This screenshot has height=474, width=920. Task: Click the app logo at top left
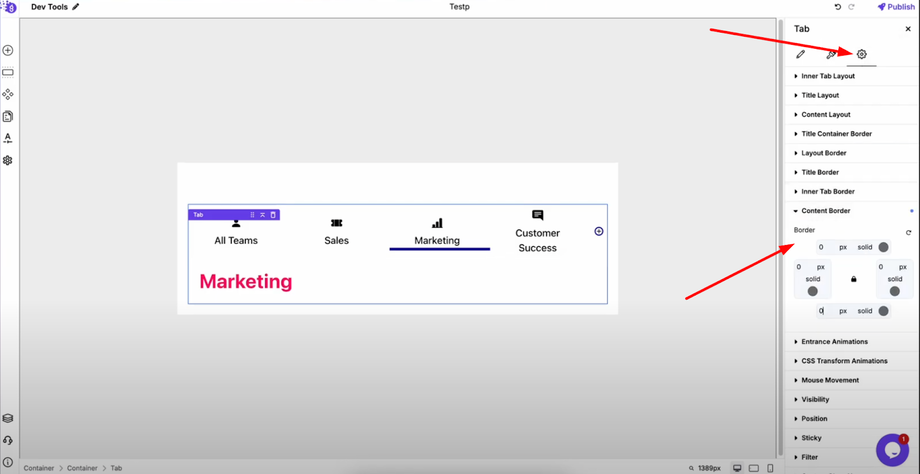click(x=11, y=7)
